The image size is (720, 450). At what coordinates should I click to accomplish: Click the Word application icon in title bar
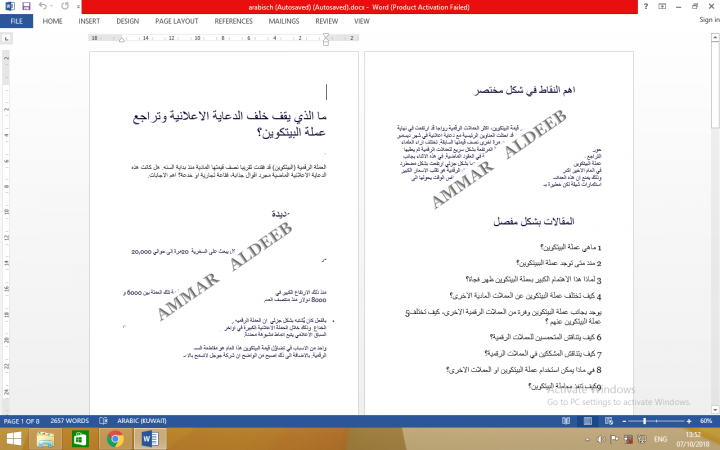[x=9, y=6]
